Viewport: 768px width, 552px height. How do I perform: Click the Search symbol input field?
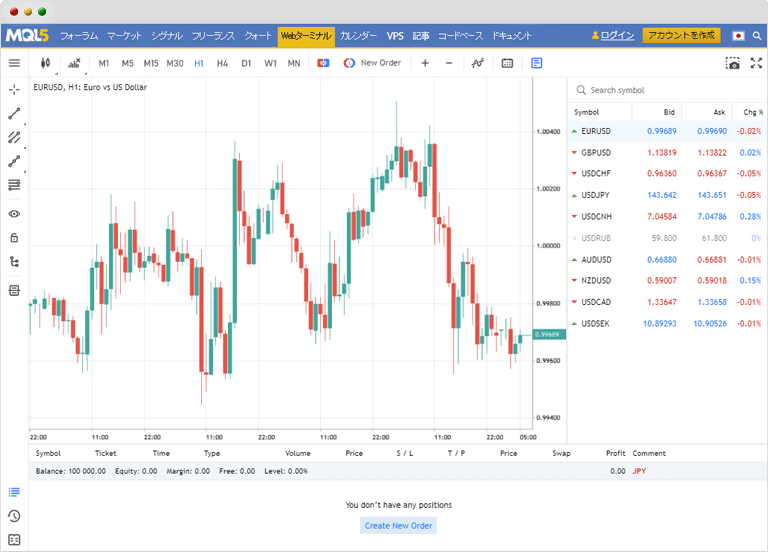coord(665,90)
